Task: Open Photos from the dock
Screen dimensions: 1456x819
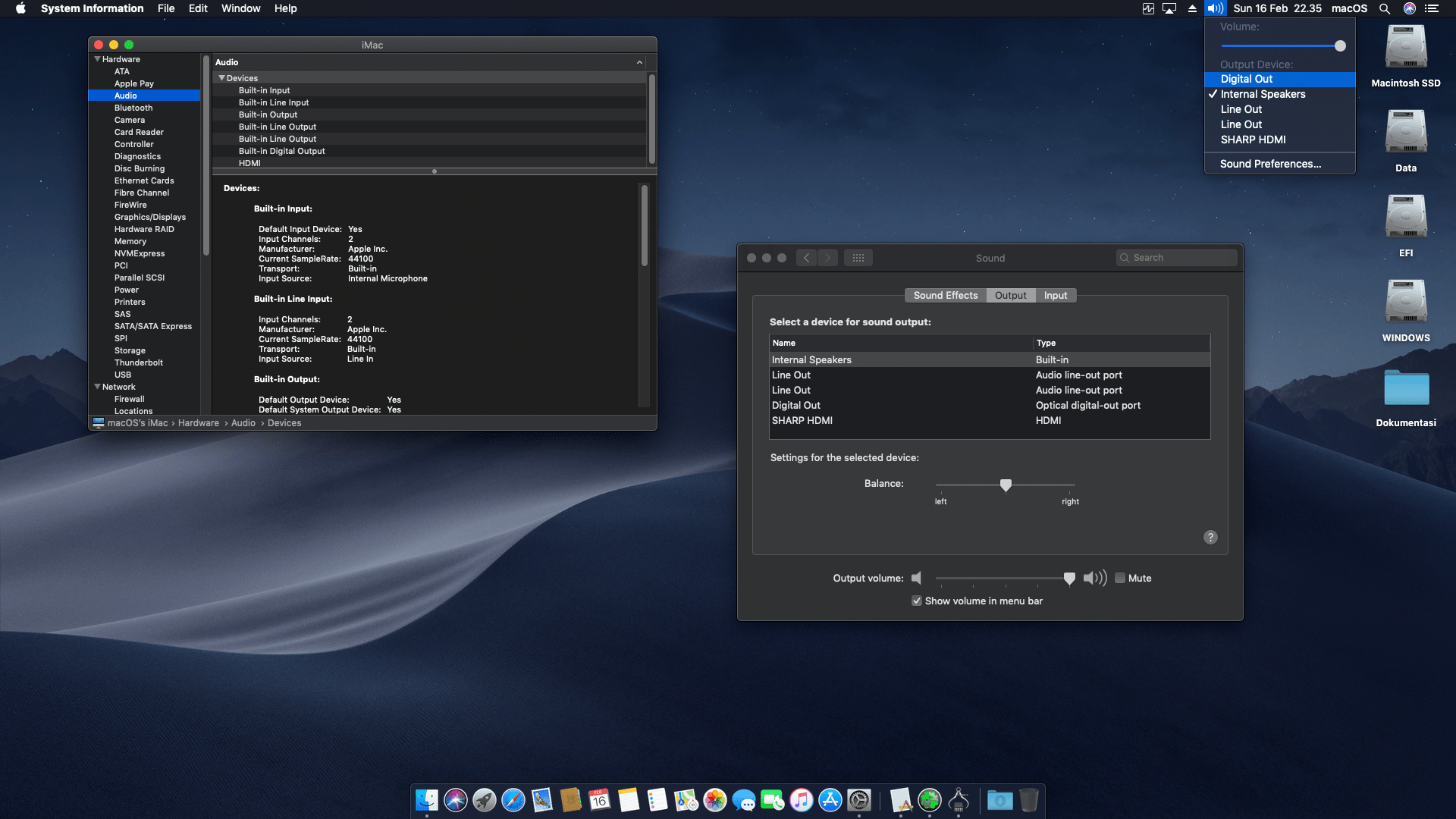Action: tap(715, 800)
